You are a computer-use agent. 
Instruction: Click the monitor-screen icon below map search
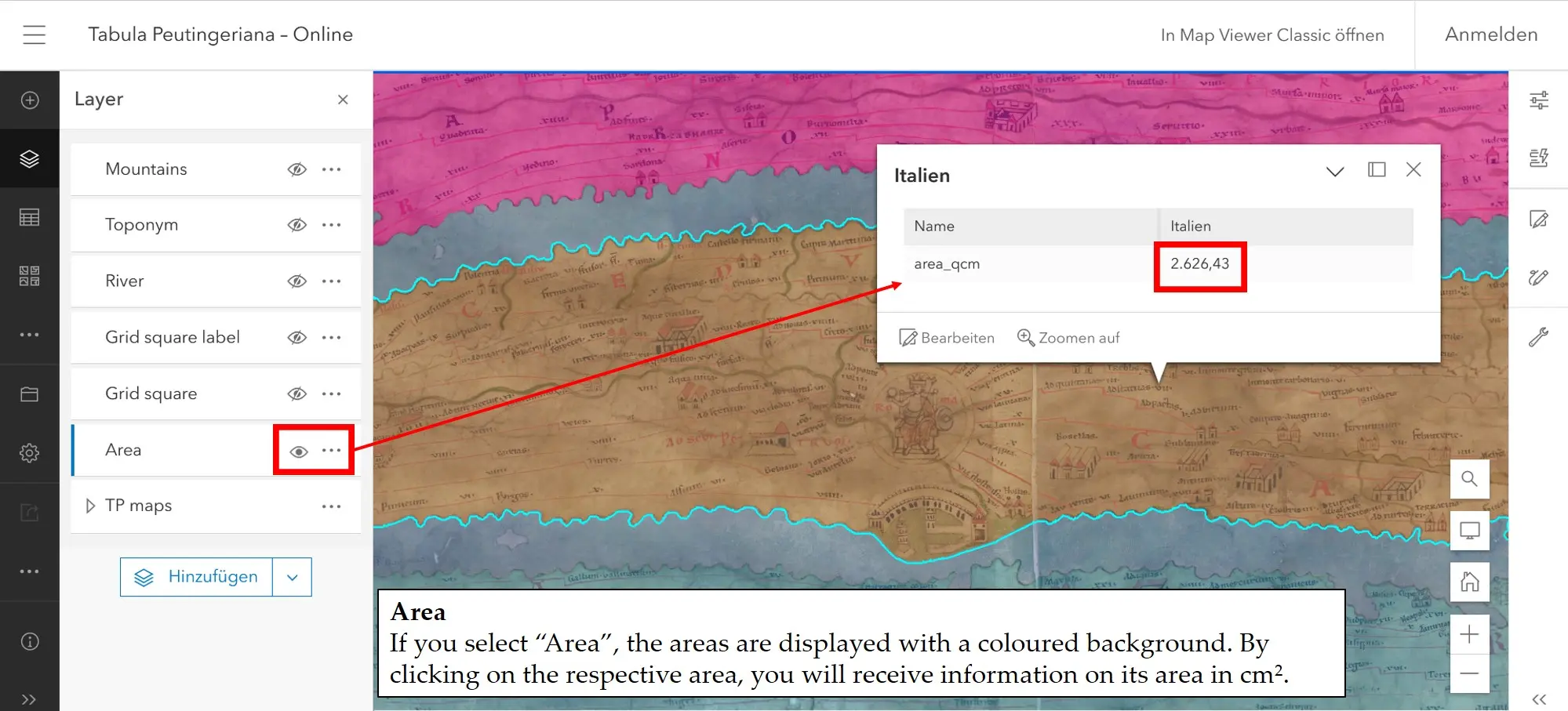pos(1469,531)
